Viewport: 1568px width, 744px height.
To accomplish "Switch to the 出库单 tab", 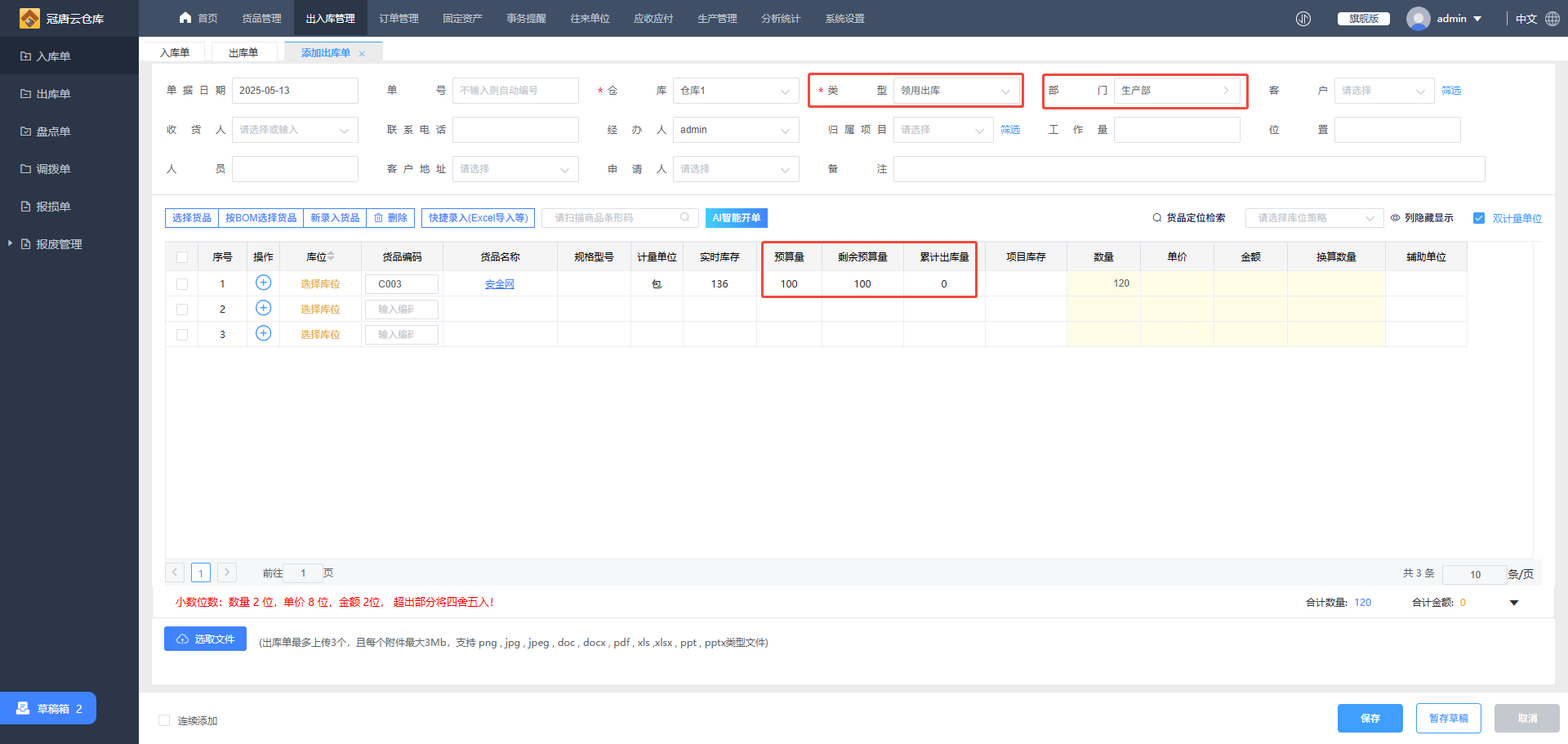I will [x=243, y=53].
